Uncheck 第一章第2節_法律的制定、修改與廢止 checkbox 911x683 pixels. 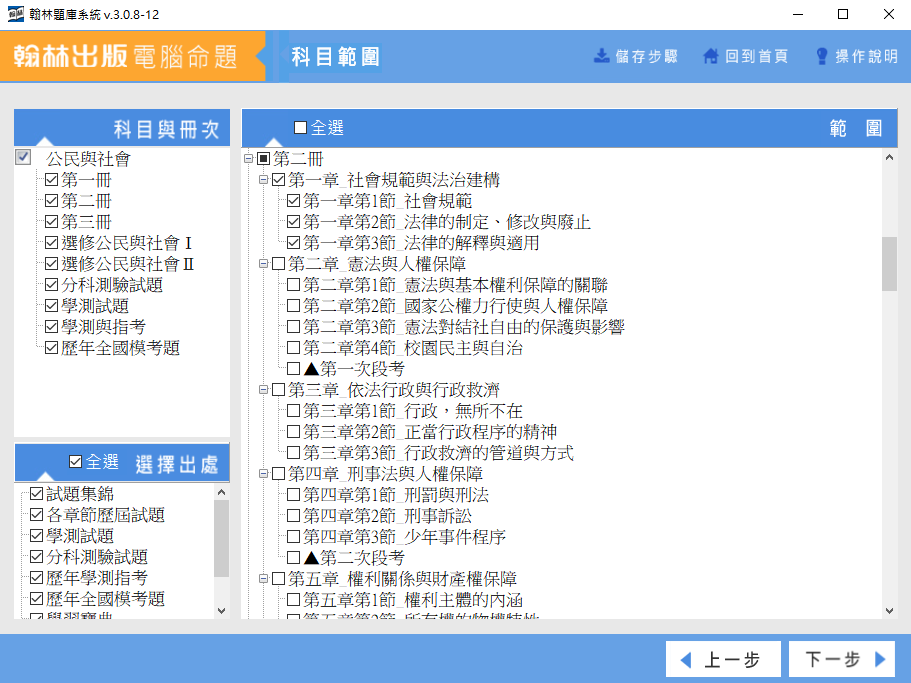[x=293, y=222]
